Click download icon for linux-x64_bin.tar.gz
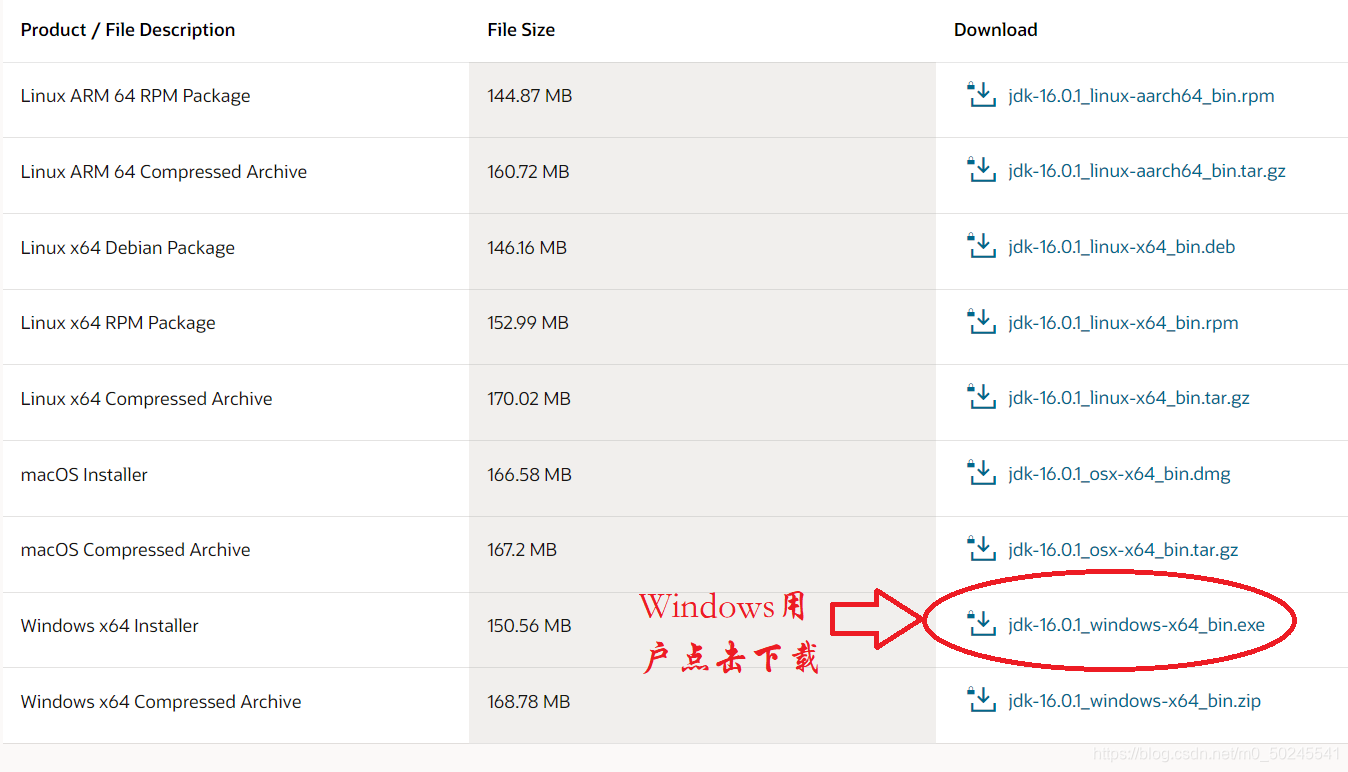 982,398
